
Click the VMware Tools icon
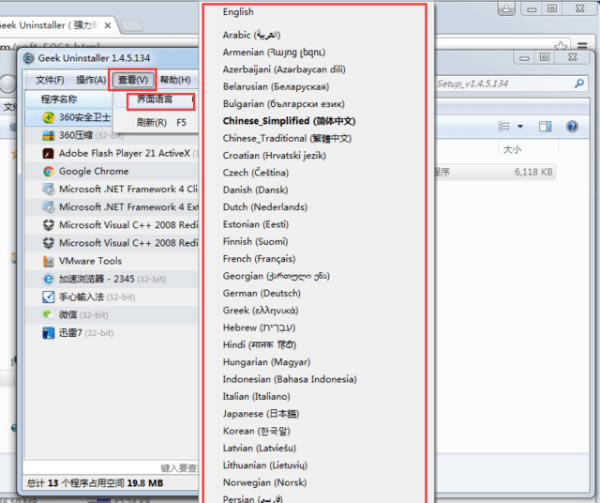pos(49,261)
